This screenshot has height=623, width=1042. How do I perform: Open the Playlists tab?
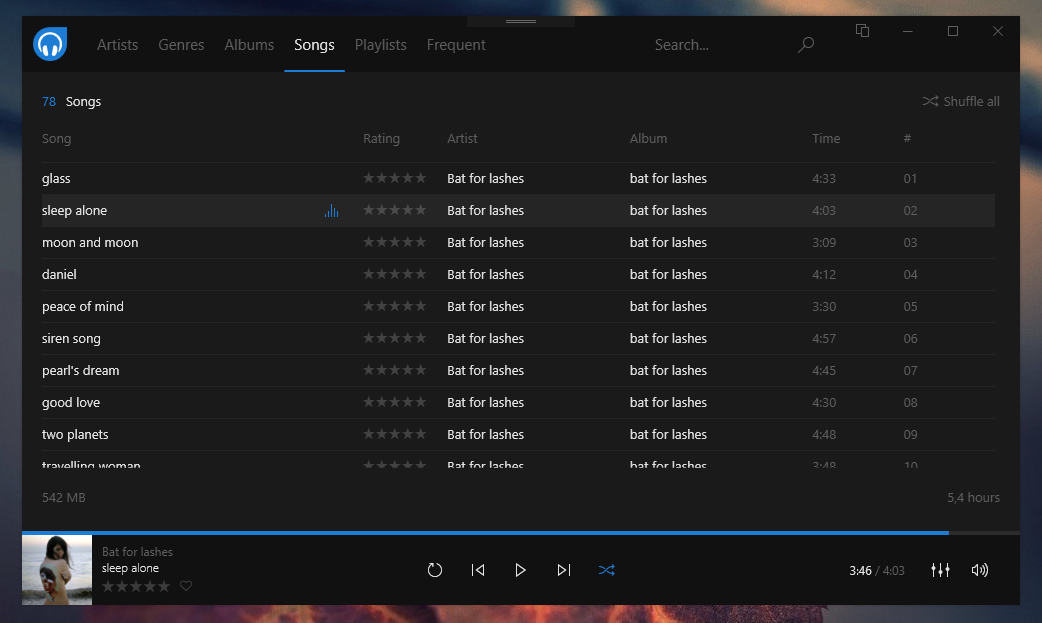click(380, 44)
